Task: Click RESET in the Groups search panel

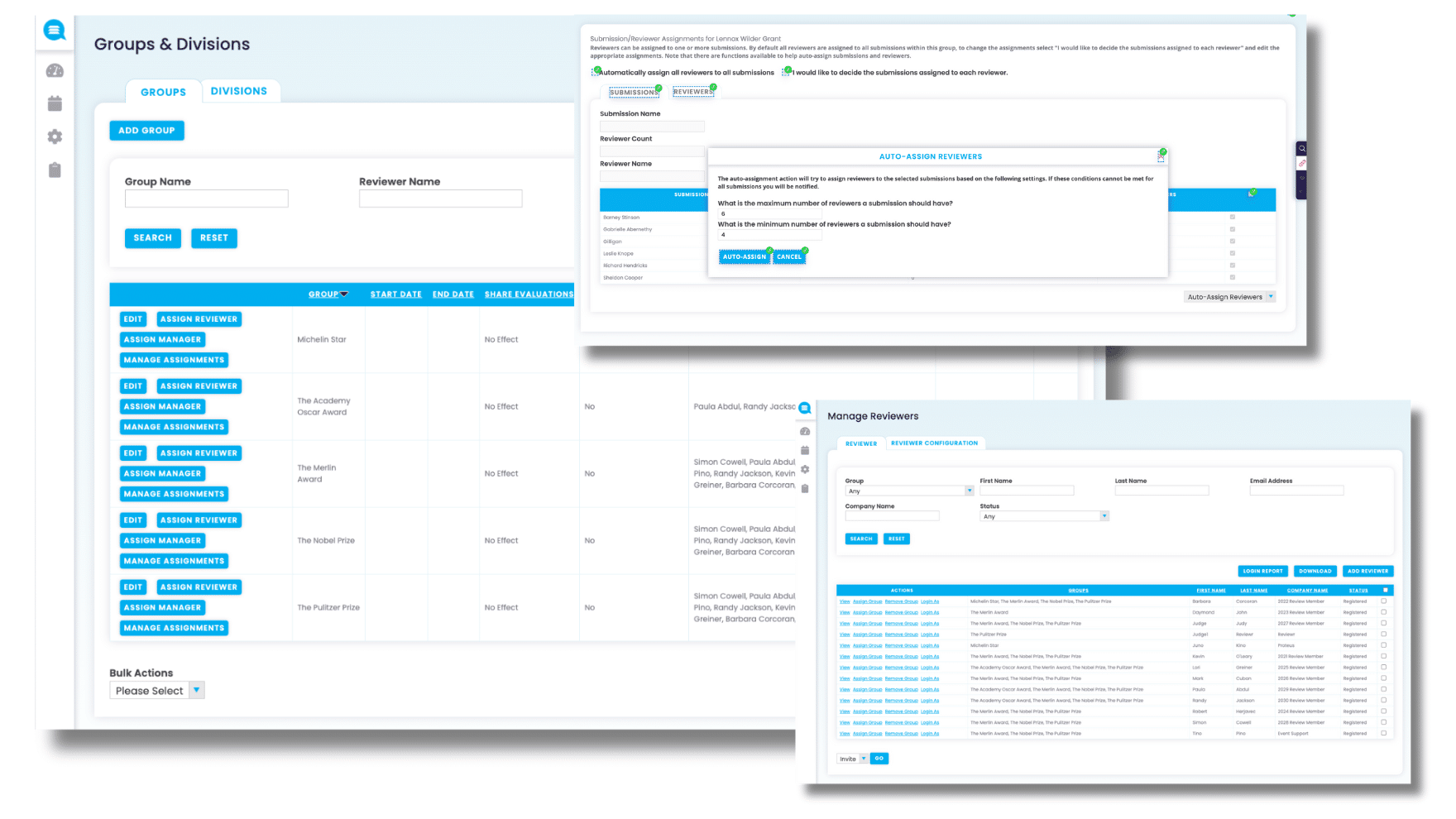Action: [x=213, y=238]
